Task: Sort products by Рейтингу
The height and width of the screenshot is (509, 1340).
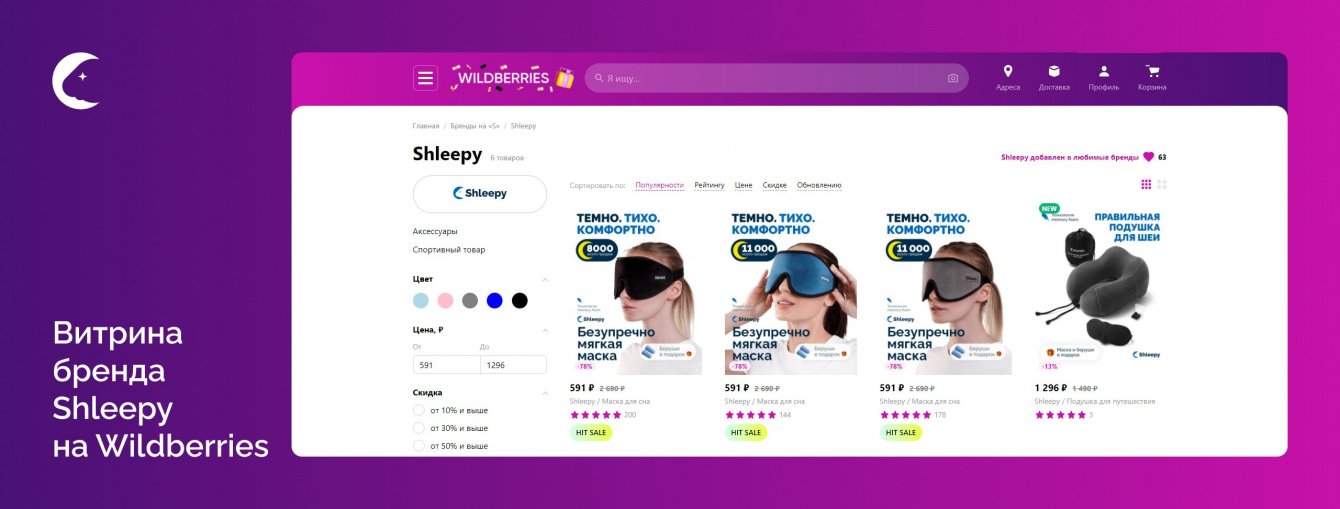Action: 709,185
